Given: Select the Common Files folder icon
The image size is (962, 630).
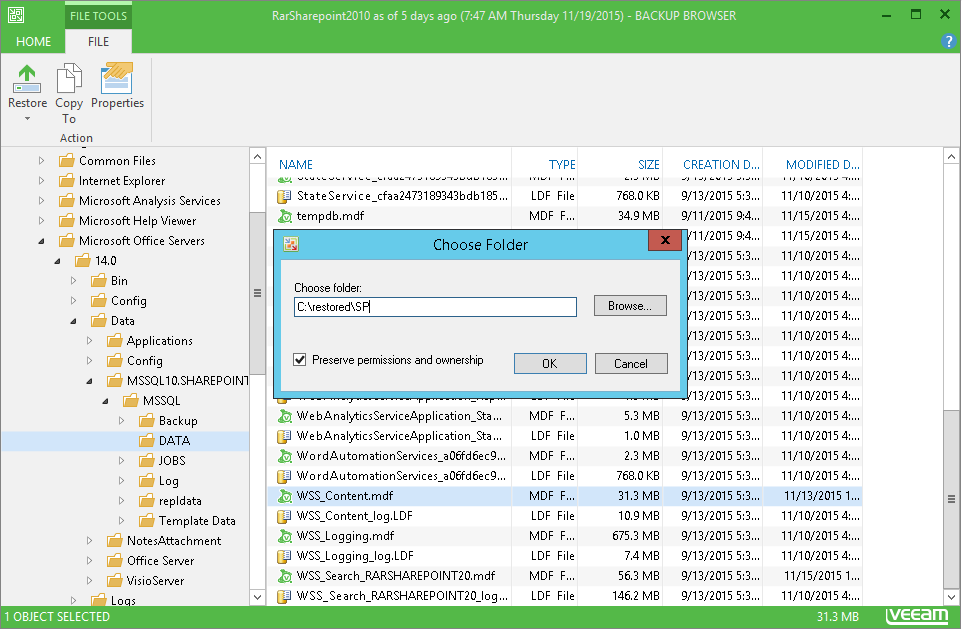Looking at the screenshot, I should pos(66,161).
